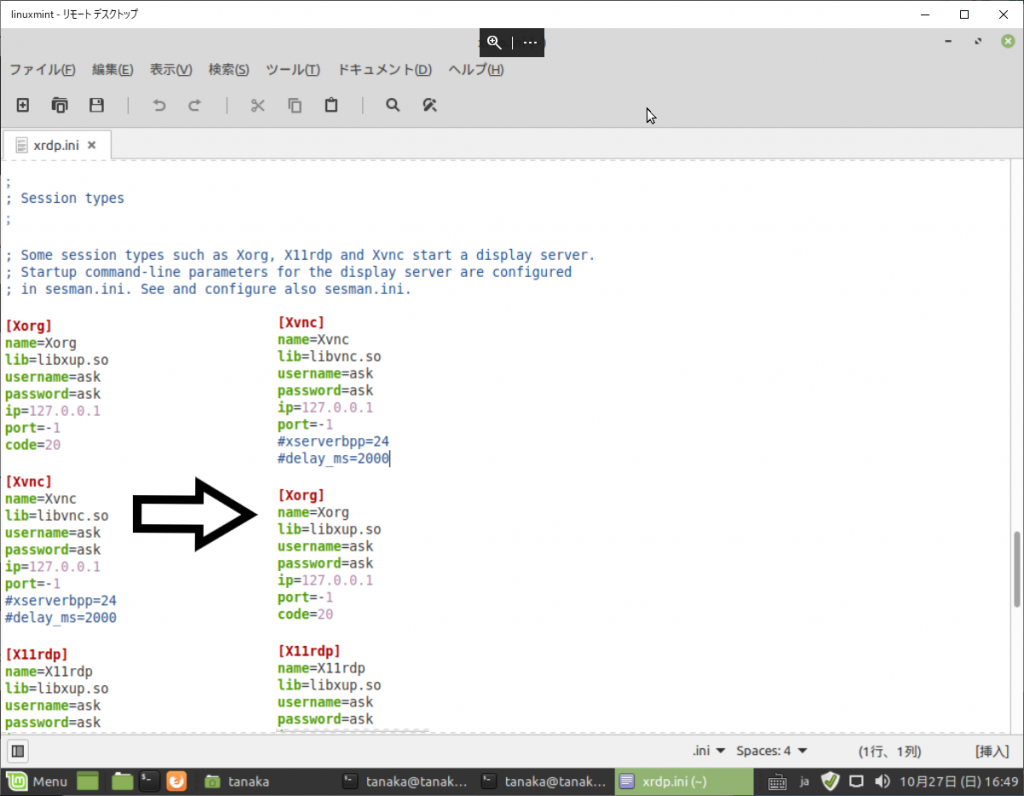Open the clock showing 10月27日 16:49
The image size is (1024, 796).
tap(959, 782)
